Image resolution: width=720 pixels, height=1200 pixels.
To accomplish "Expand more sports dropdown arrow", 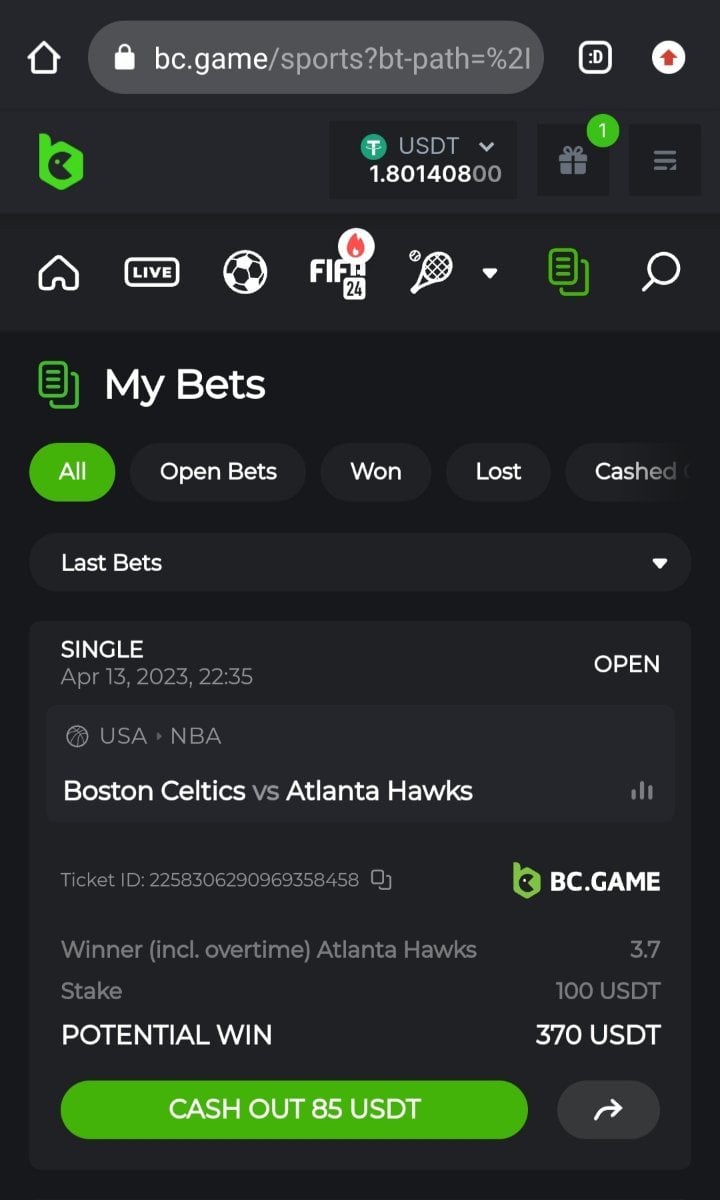I will pyautogui.click(x=490, y=273).
